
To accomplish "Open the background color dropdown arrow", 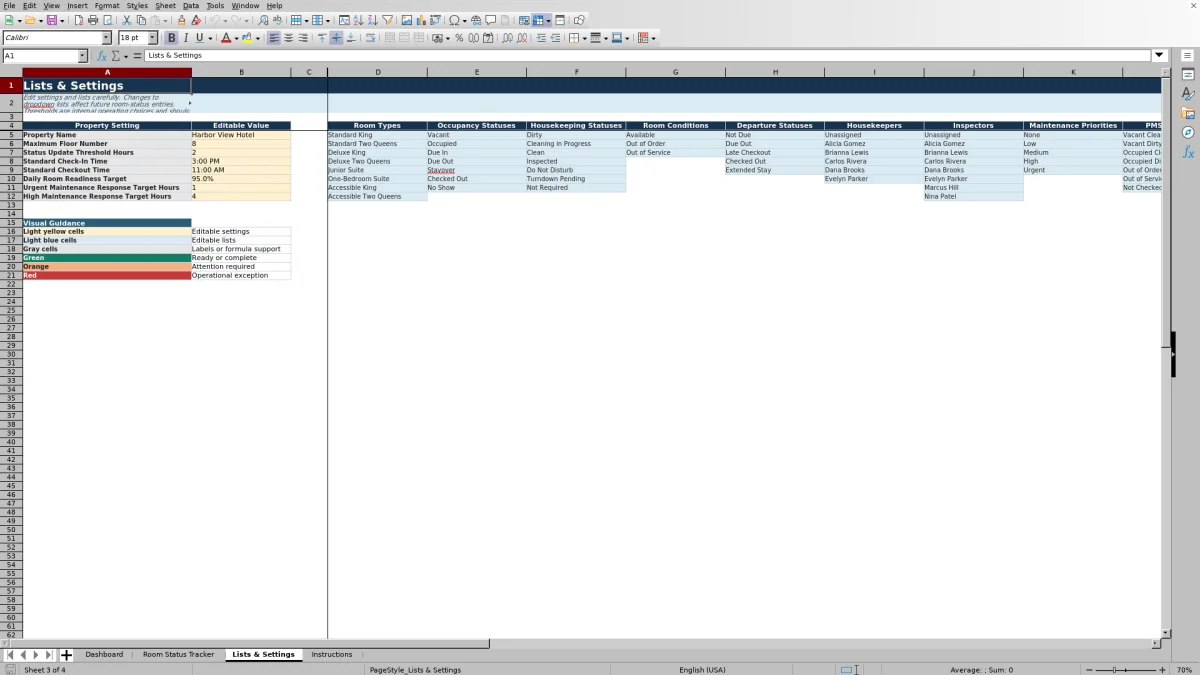I will coord(257,38).
